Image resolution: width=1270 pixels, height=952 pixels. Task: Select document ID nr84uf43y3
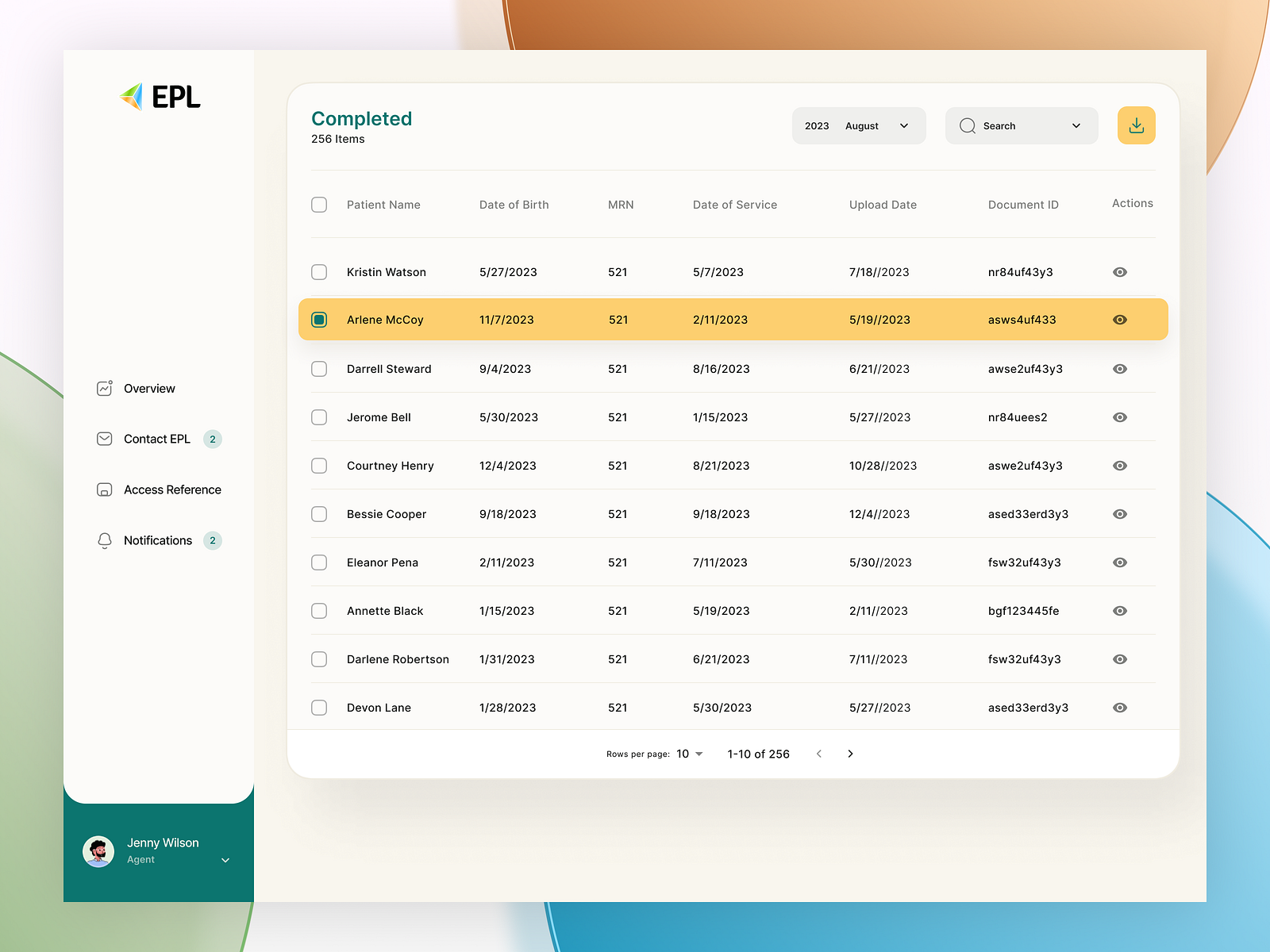click(x=1021, y=272)
